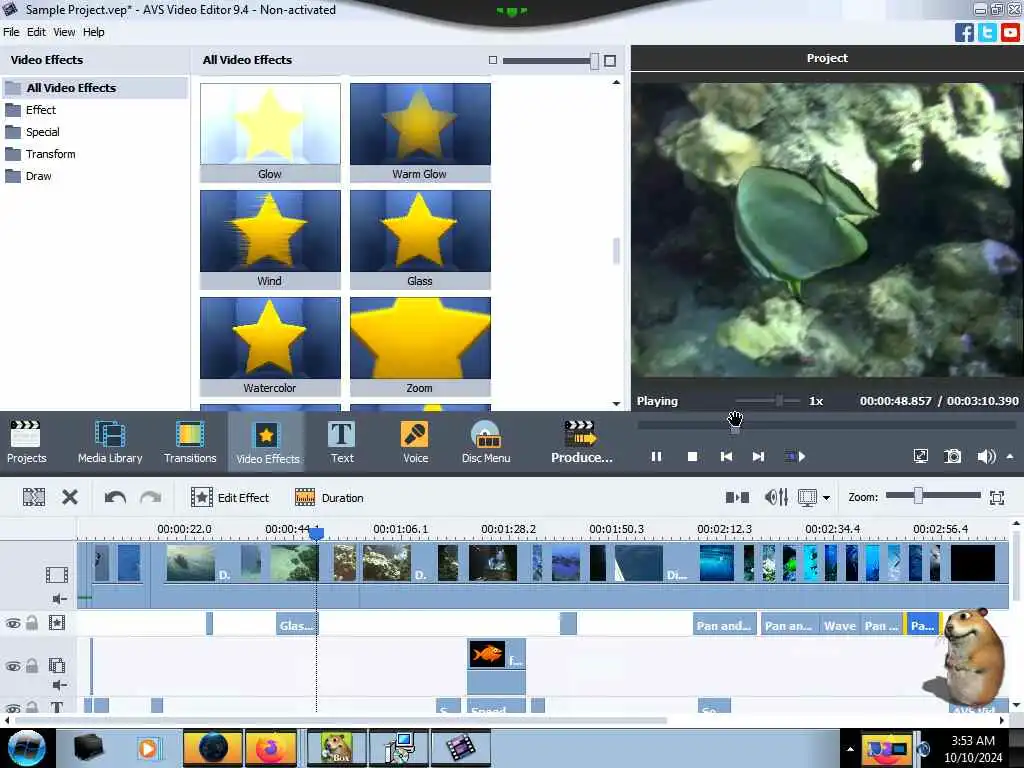Image resolution: width=1024 pixels, height=768 pixels.
Task: Open the Media Library
Action: click(110, 441)
